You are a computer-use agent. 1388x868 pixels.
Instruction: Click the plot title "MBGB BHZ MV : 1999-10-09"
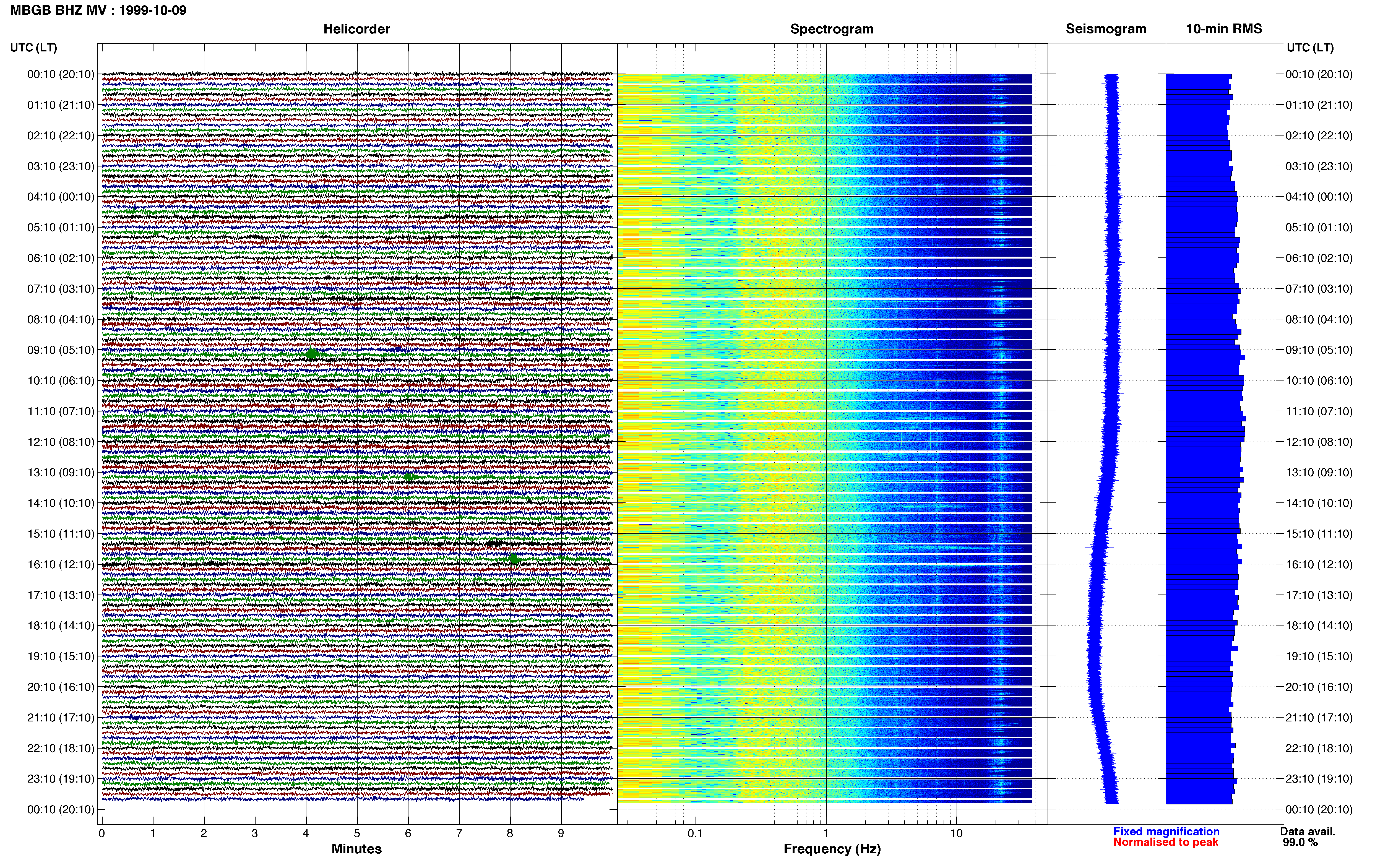coord(98,10)
